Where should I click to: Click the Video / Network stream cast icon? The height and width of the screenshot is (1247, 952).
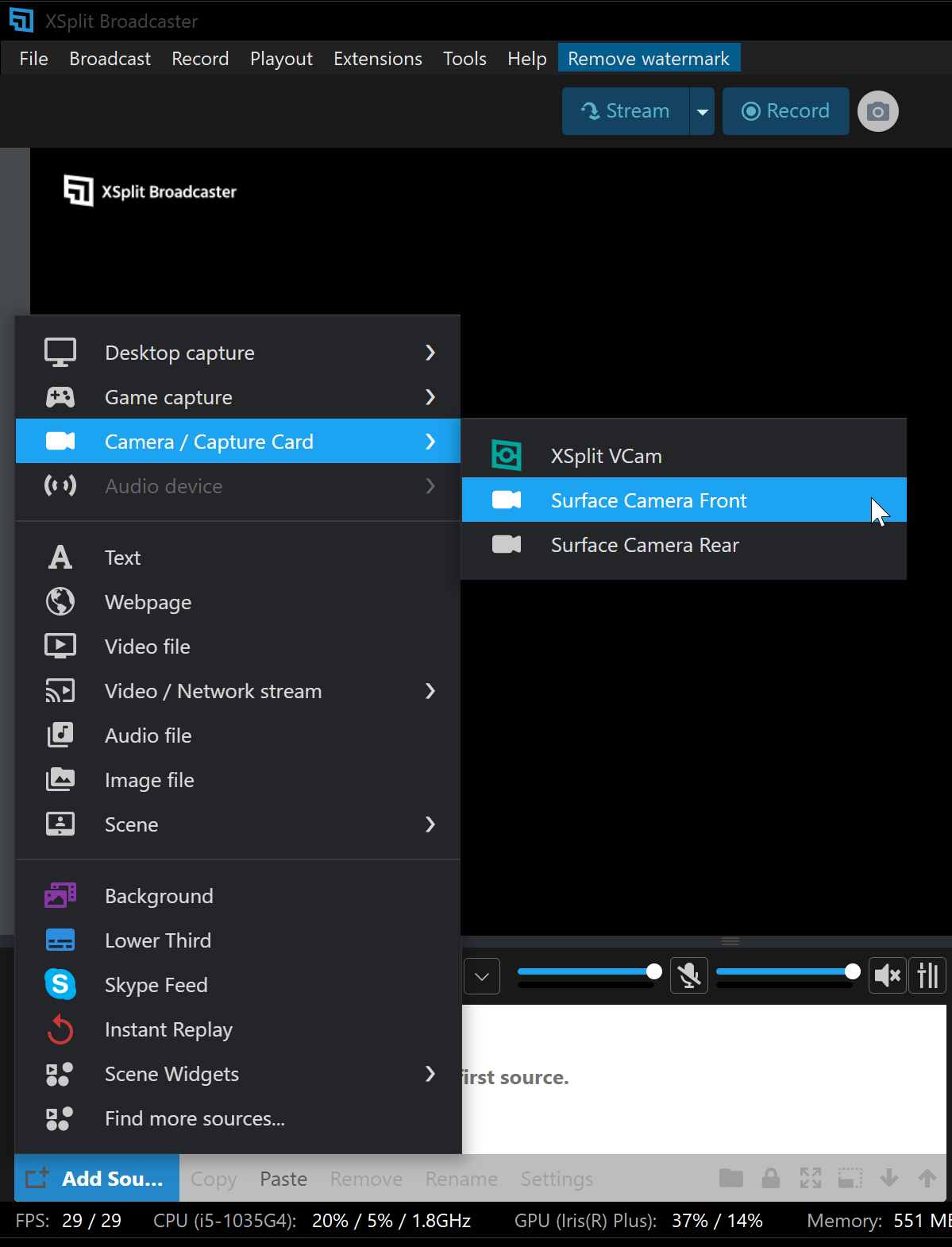[x=60, y=691]
